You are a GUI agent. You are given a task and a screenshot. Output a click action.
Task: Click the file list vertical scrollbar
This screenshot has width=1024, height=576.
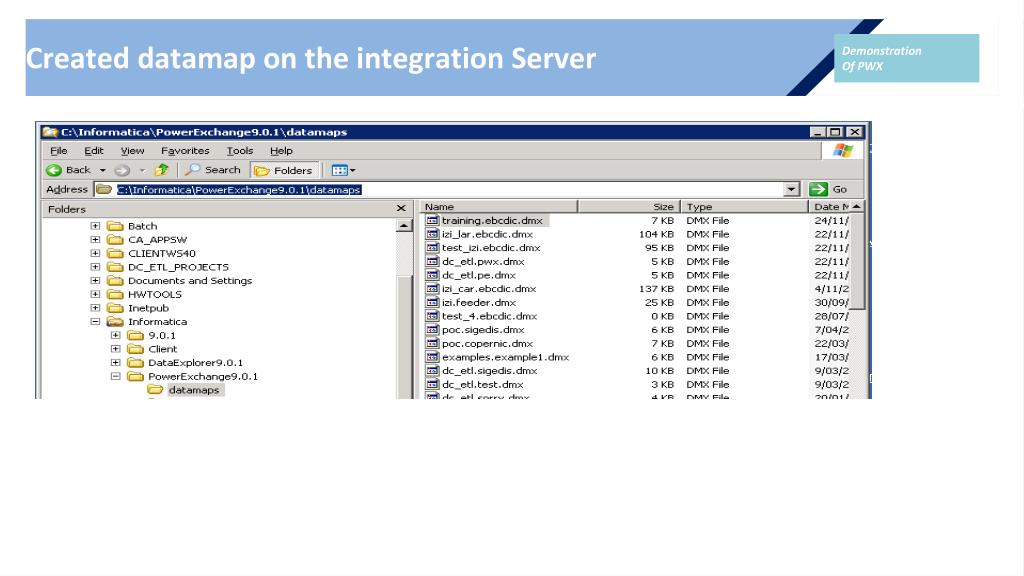tap(858, 261)
